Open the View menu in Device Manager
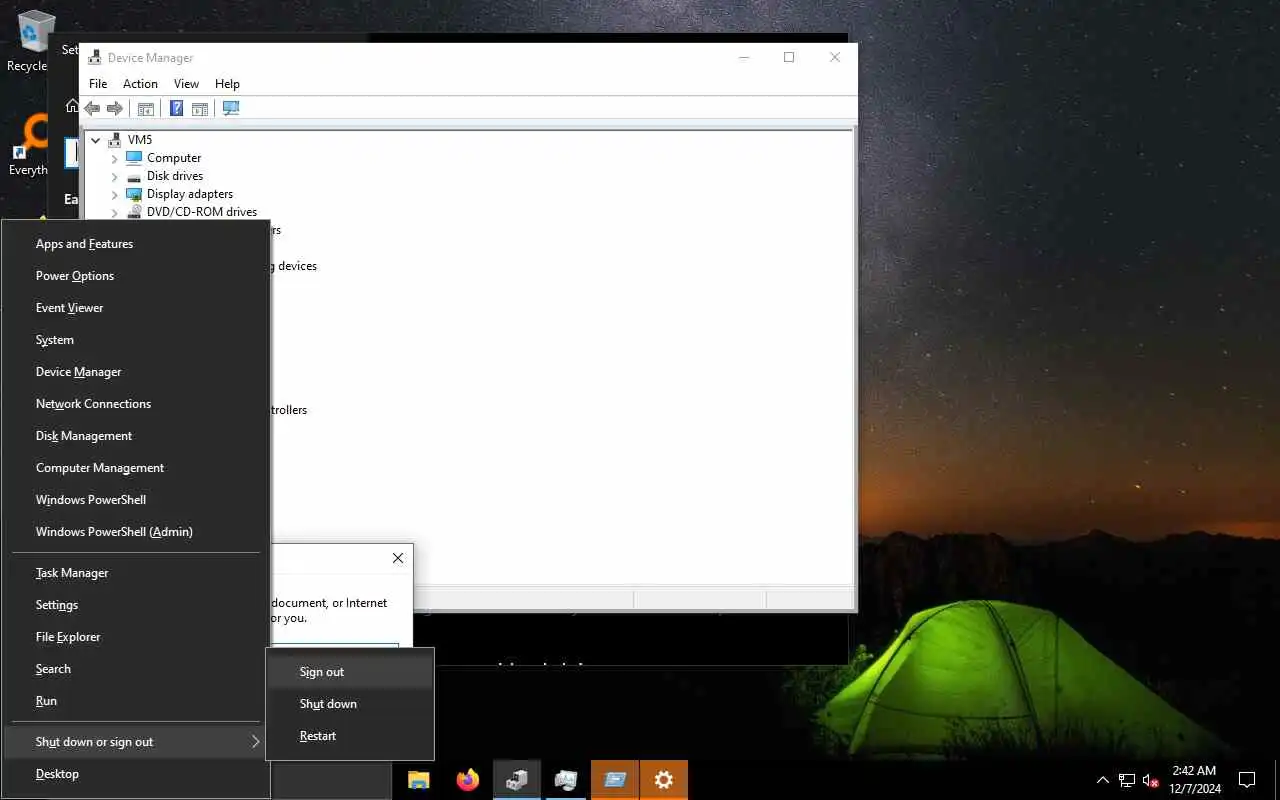This screenshot has width=1280, height=800. (x=186, y=84)
